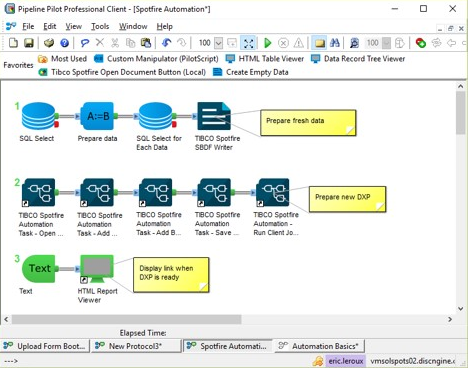Click the horizontal scrollbar right arrow

pos(450,319)
